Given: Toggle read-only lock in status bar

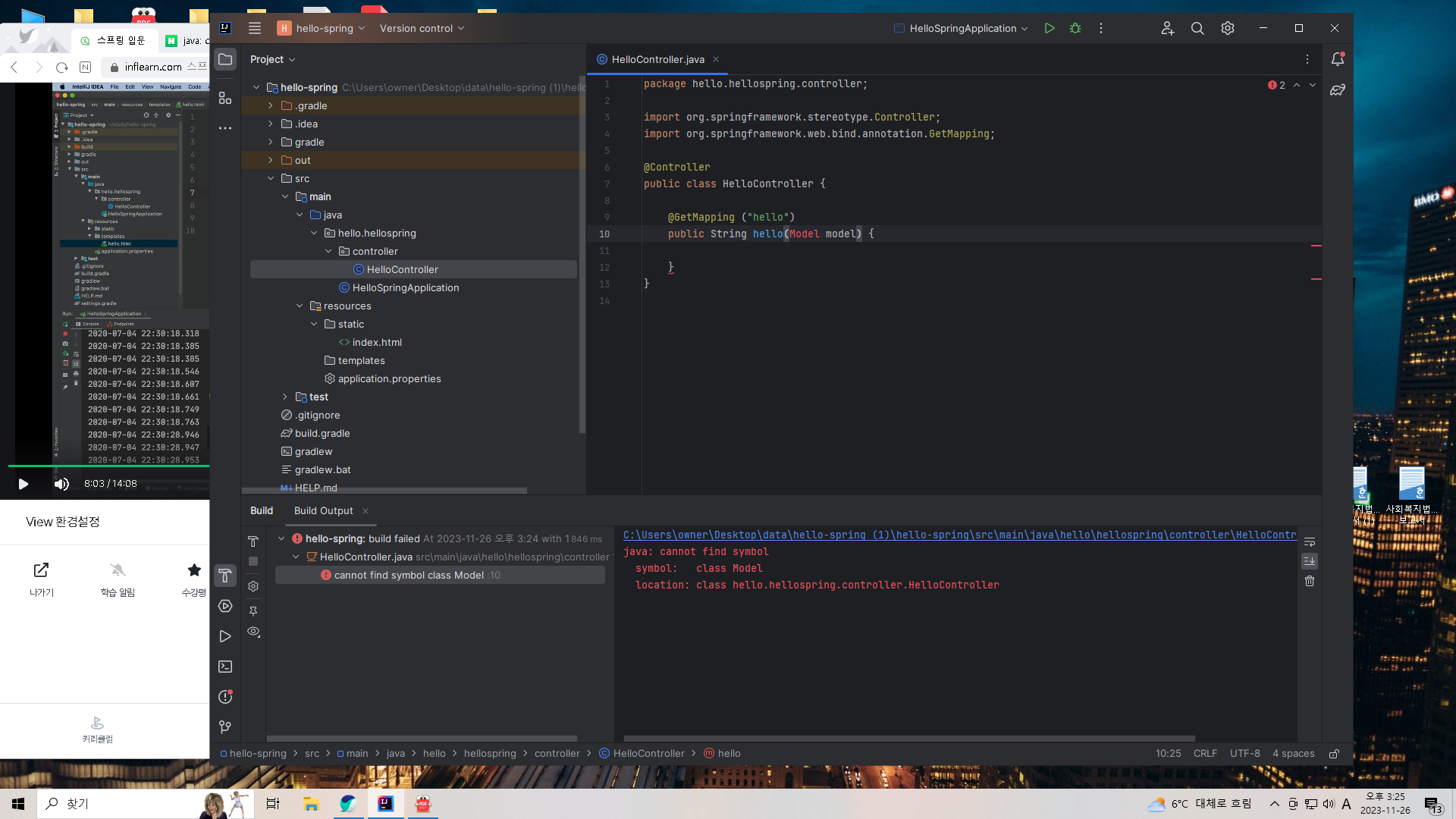Looking at the screenshot, I should [1334, 754].
